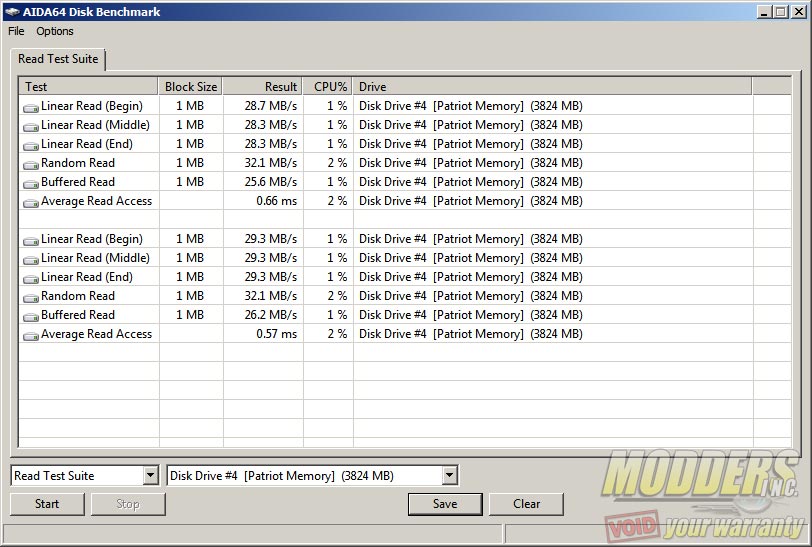
Task: Select the 0.66 ms result value
Action: pyautogui.click(x=277, y=201)
